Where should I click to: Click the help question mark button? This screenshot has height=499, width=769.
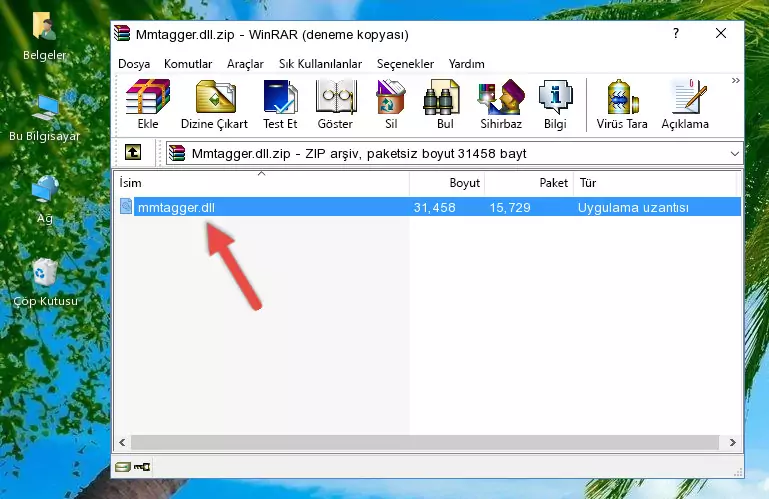(x=676, y=33)
